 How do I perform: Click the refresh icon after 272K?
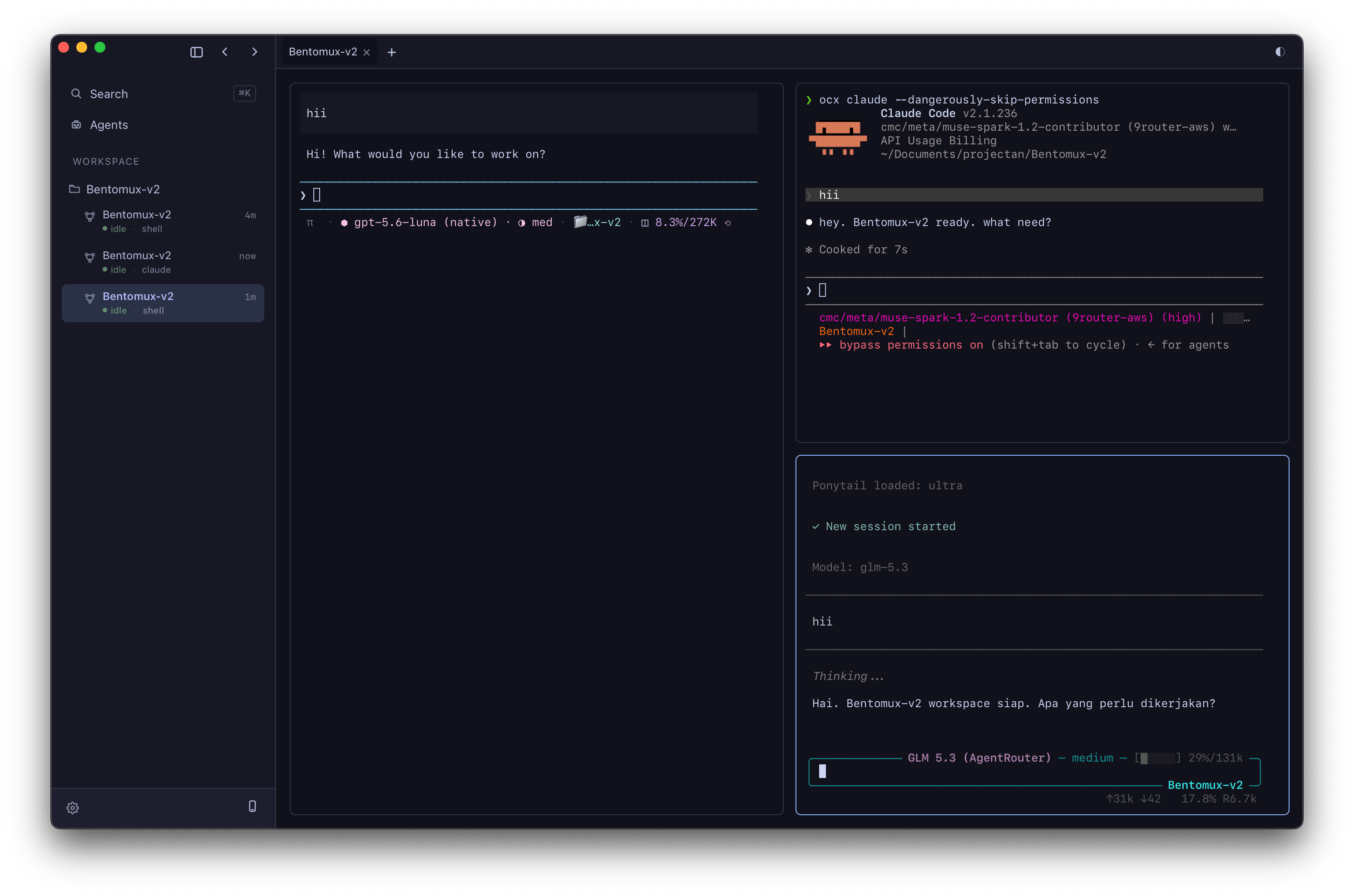pos(727,223)
